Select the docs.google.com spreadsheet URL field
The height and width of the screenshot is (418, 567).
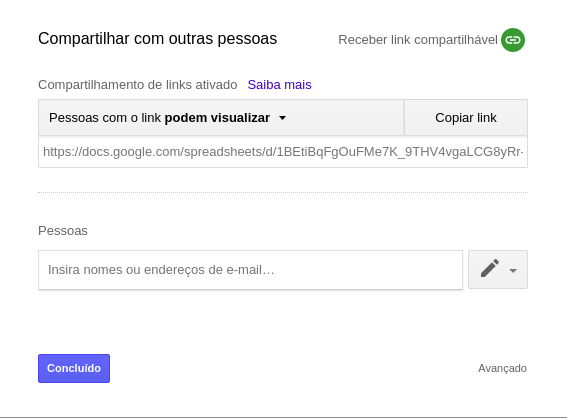point(283,152)
